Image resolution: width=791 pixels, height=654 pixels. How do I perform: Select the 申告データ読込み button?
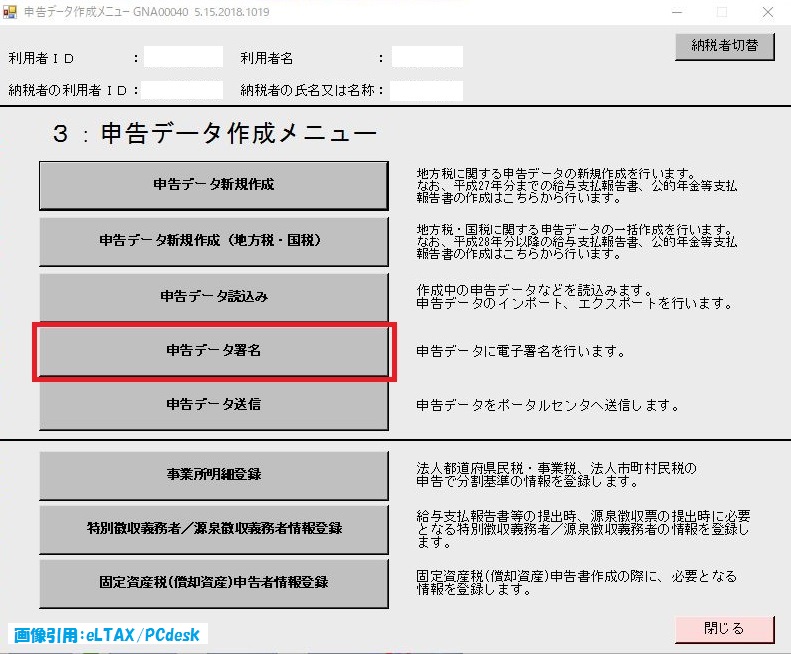click(x=213, y=297)
